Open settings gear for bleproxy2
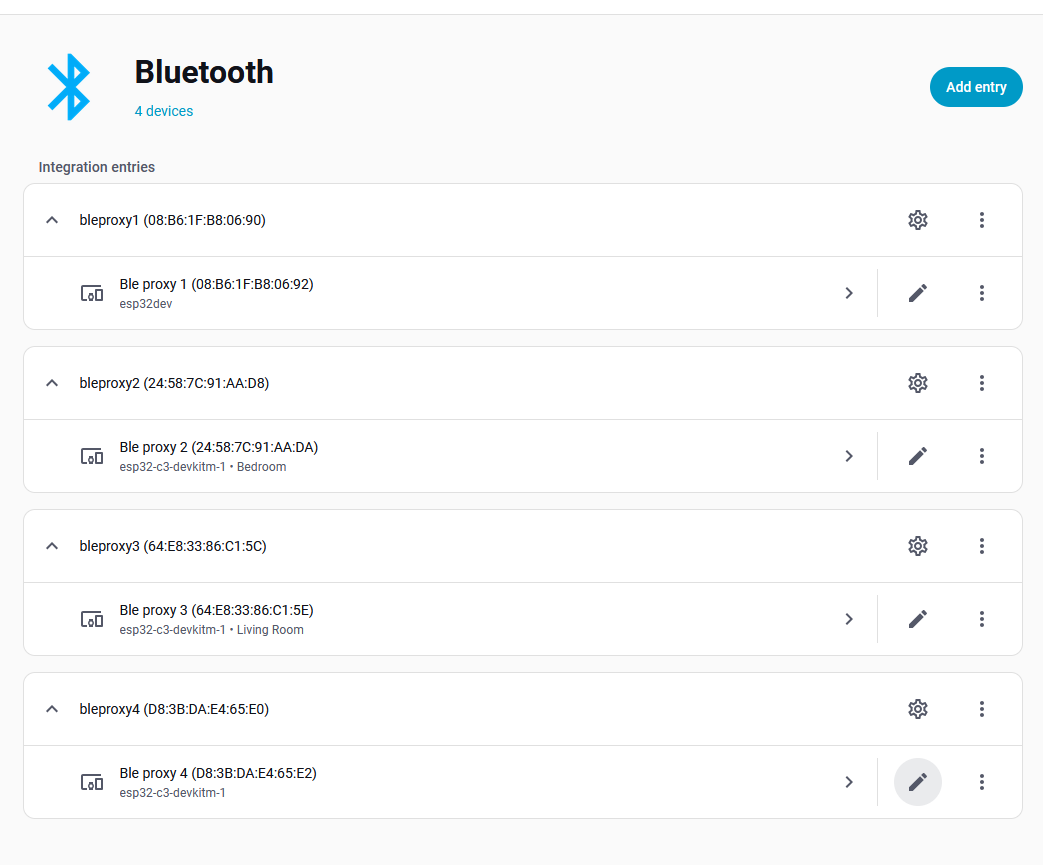The height and width of the screenshot is (865, 1043). pyautogui.click(x=917, y=383)
